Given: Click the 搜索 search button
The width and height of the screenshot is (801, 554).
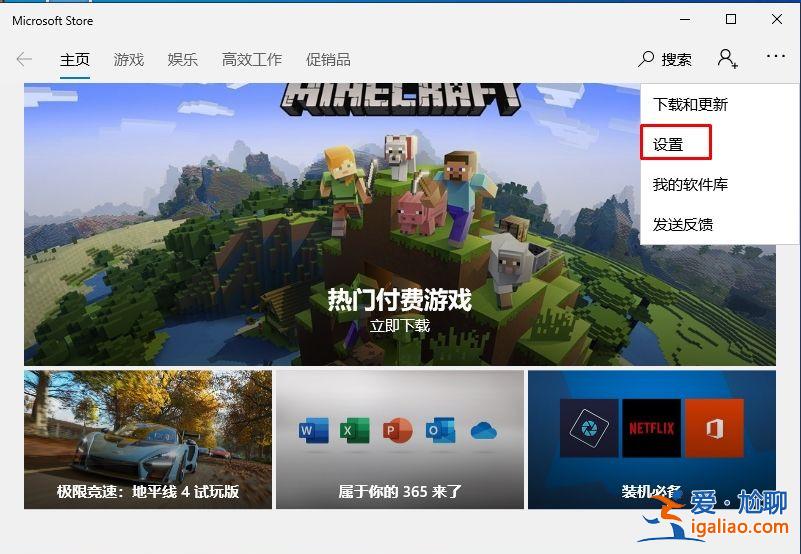Looking at the screenshot, I should (x=665, y=59).
